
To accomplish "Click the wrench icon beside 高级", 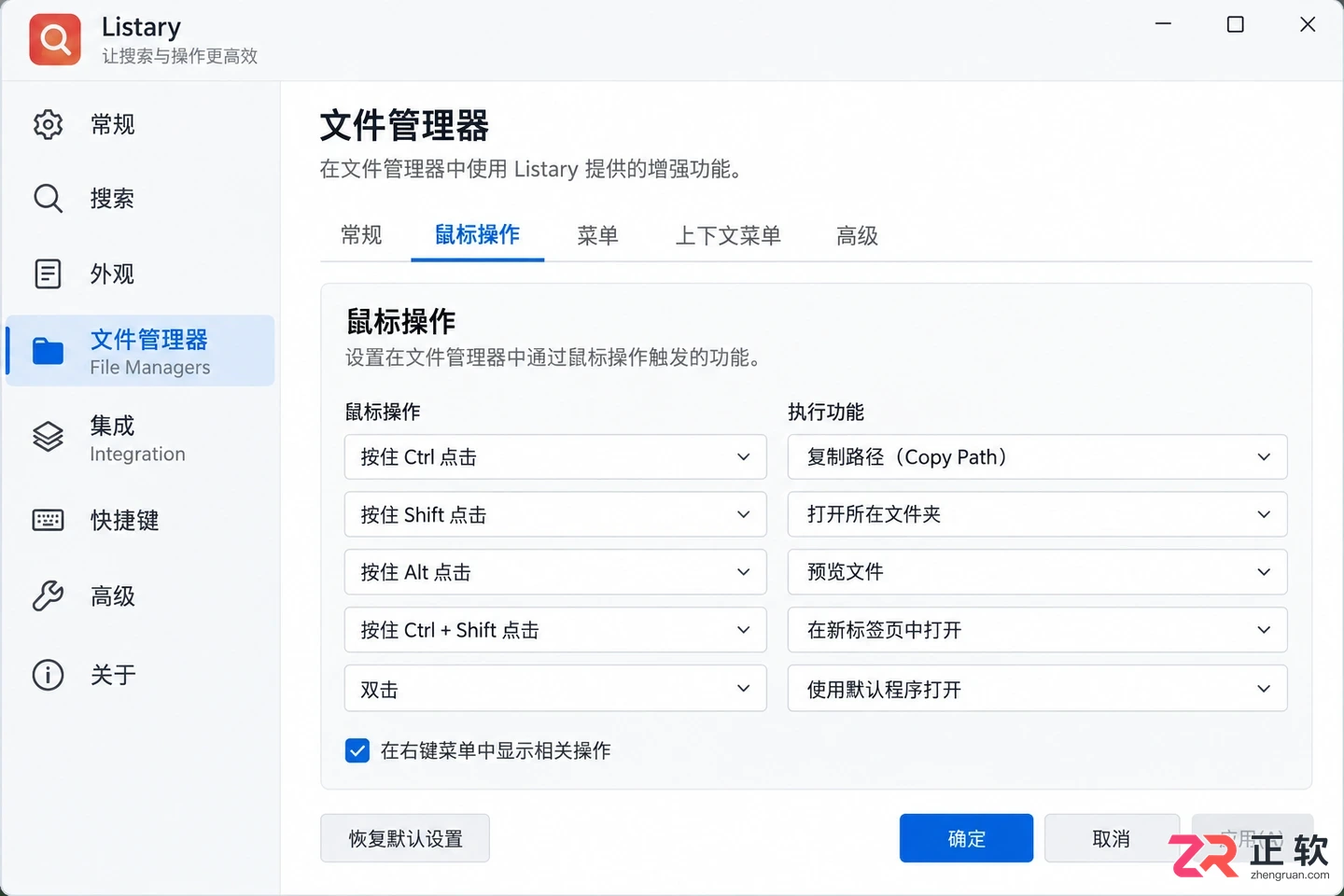I will click(x=49, y=595).
